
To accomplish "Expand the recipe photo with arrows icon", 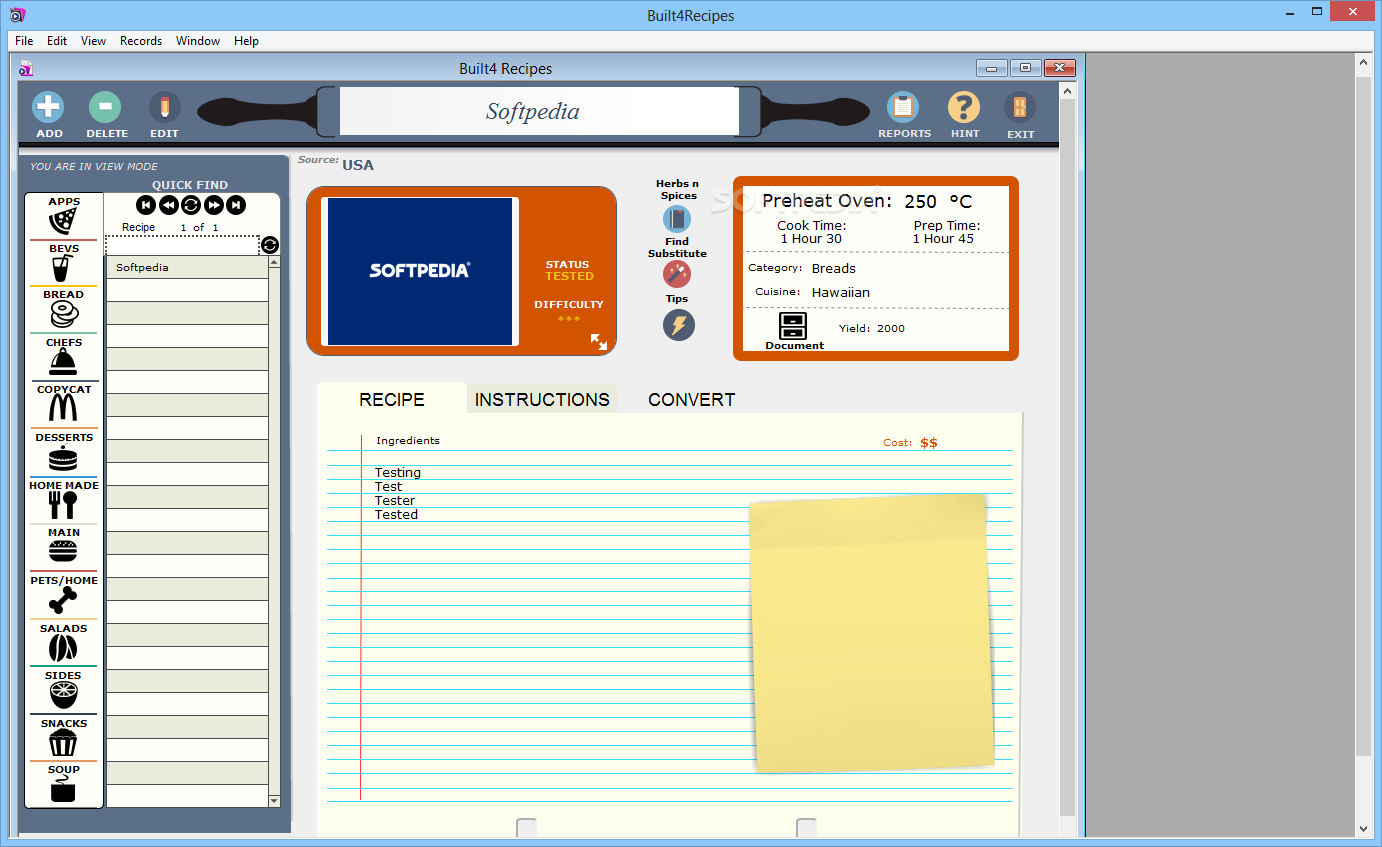I will point(599,342).
